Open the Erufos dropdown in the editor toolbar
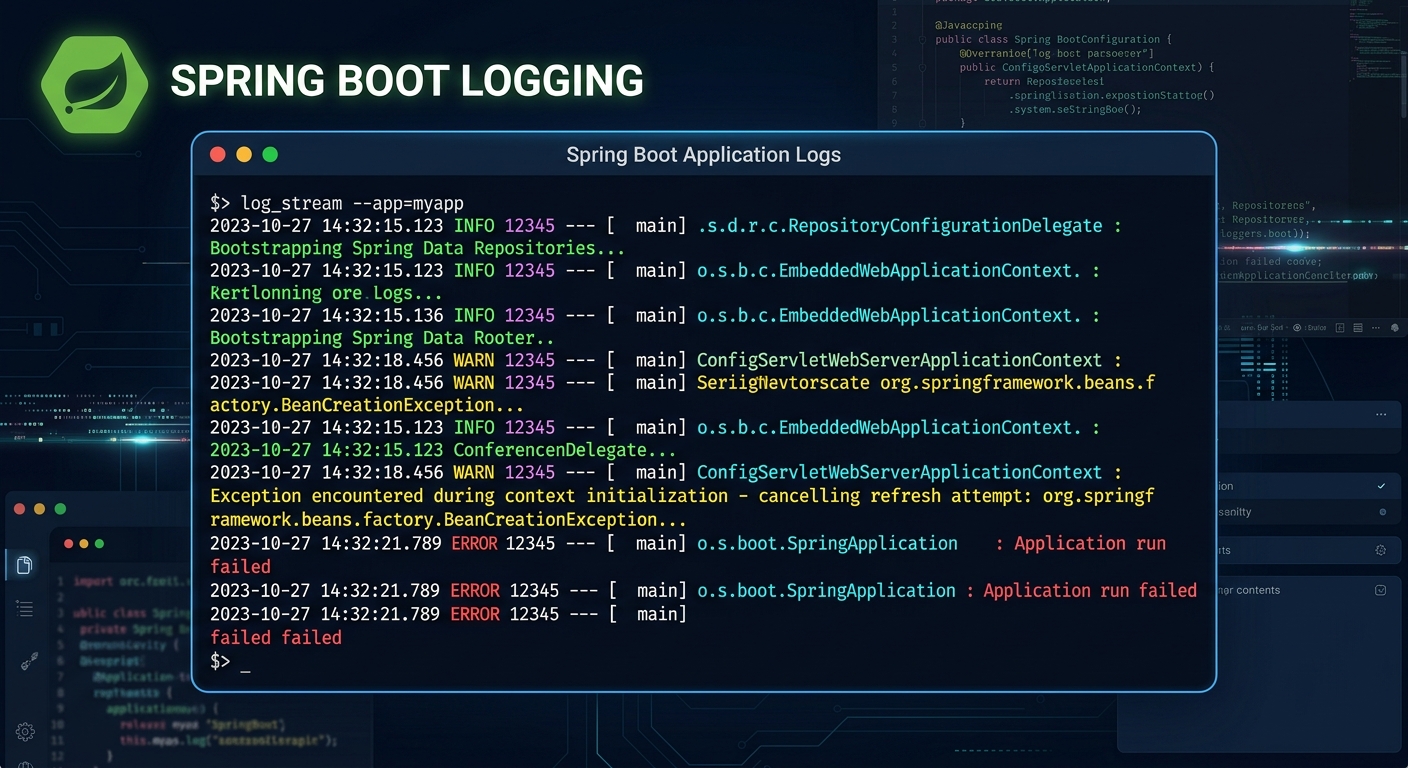This screenshot has width=1408, height=768. [x=1315, y=328]
